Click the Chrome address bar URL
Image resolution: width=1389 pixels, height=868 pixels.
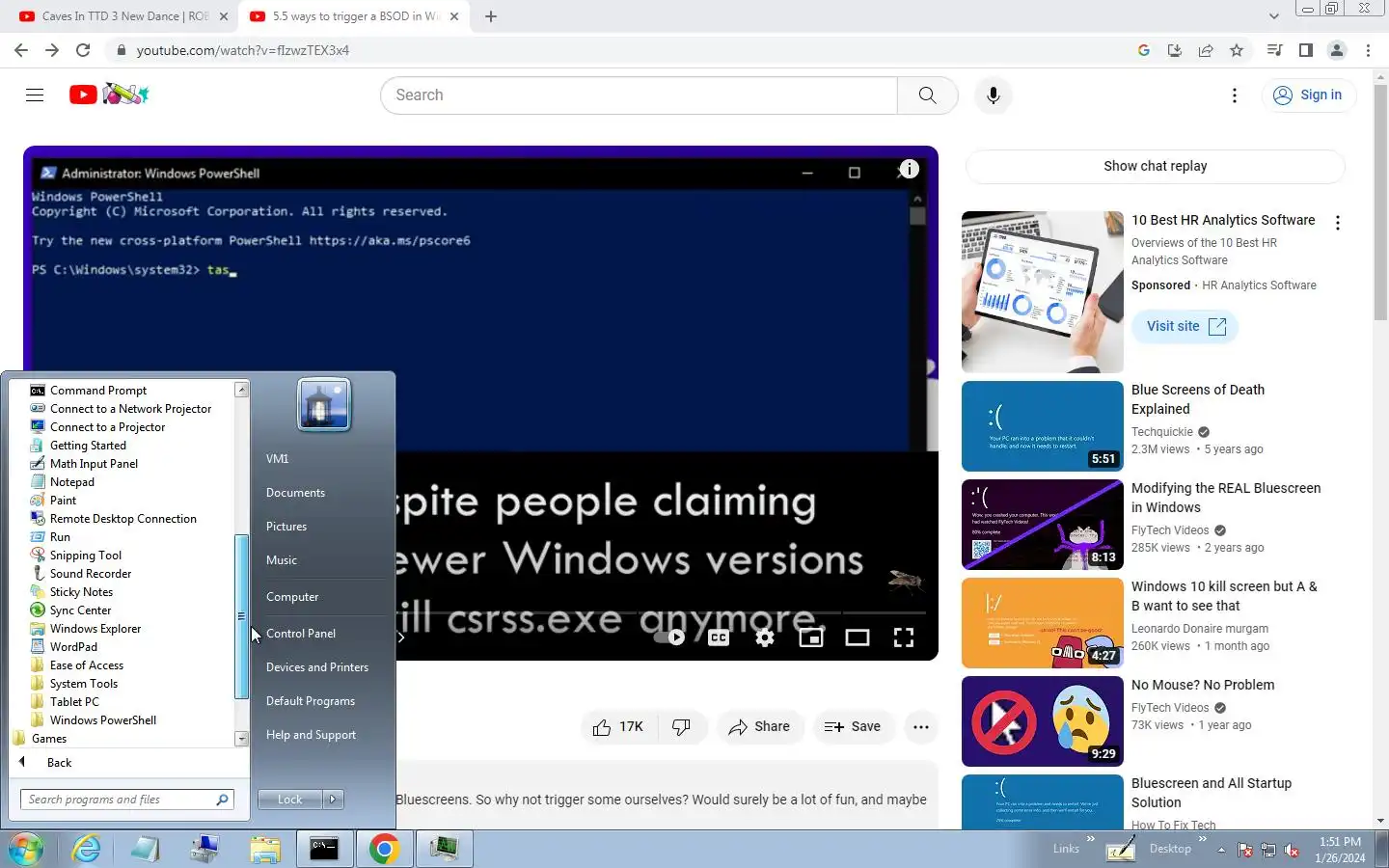(x=243, y=50)
